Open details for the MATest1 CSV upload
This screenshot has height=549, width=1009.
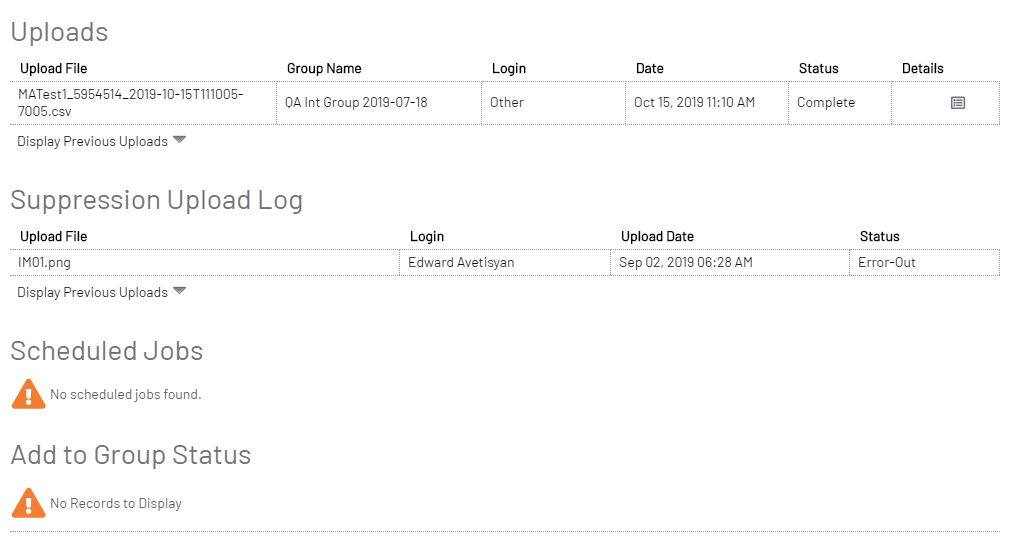pyautogui.click(x=957, y=103)
